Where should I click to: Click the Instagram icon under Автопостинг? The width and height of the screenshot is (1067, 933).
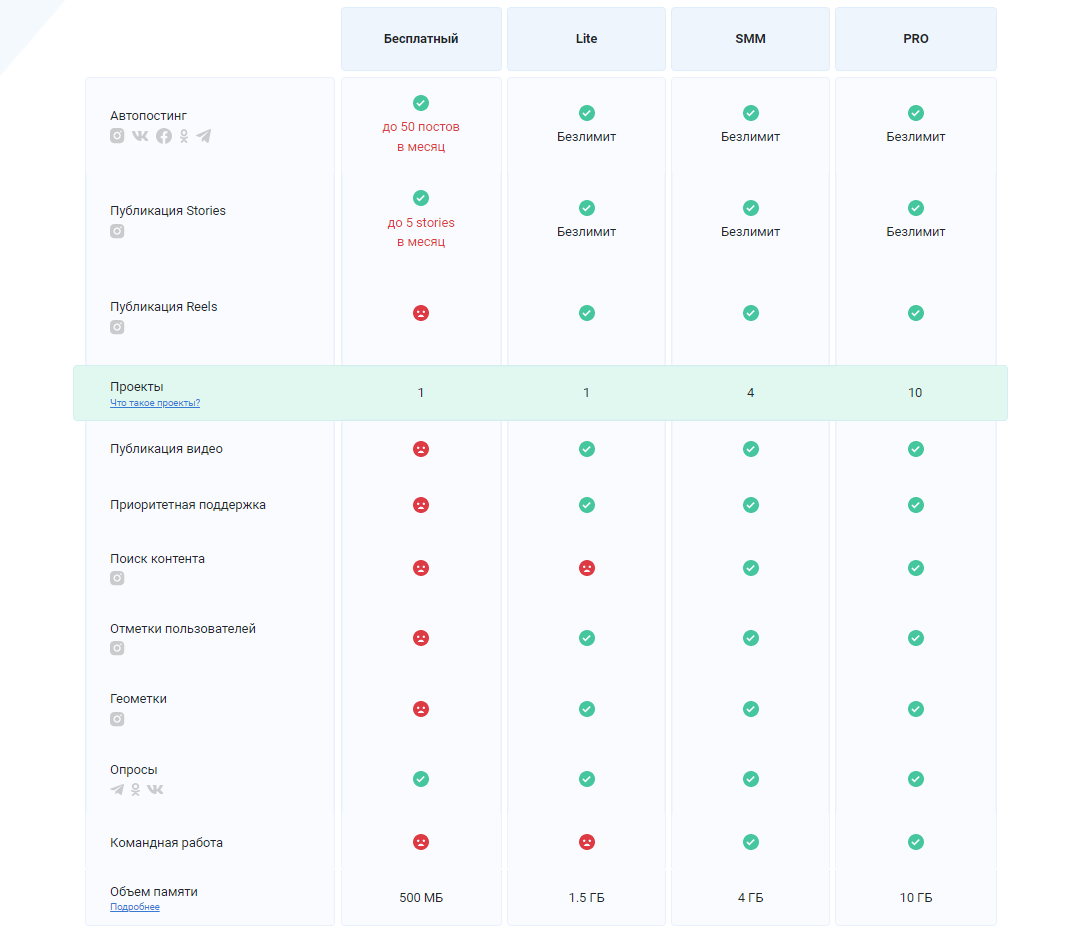117,136
